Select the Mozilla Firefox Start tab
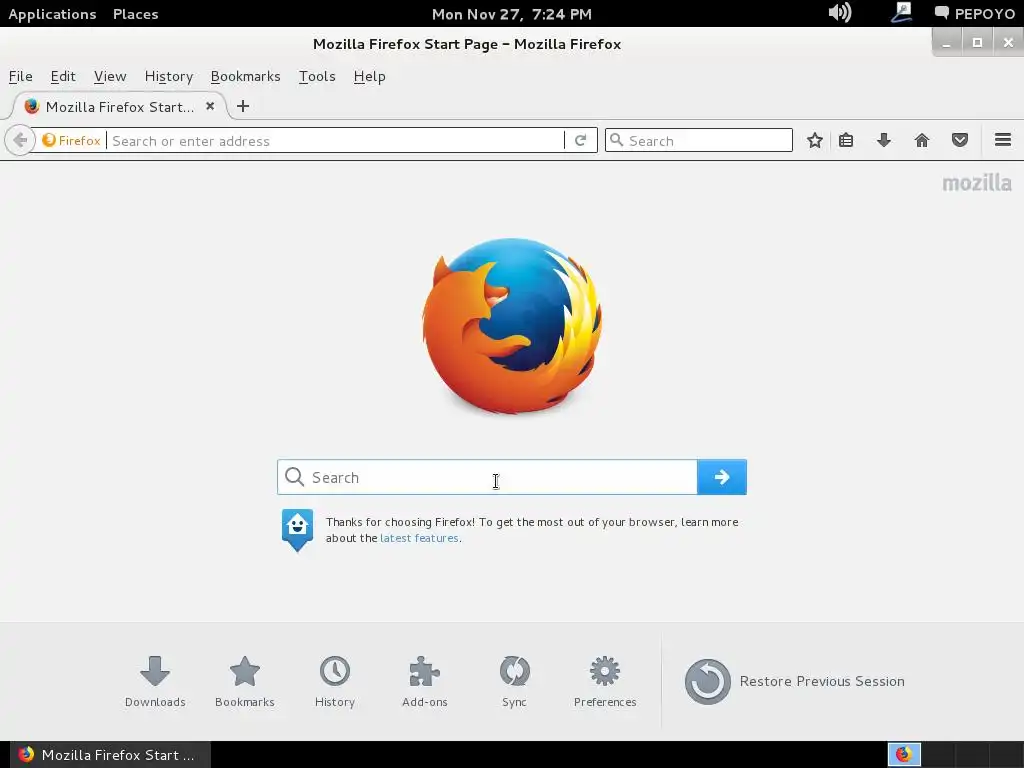Image resolution: width=1024 pixels, height=768 pixels. pyautogui.click(x=120, y=106)
